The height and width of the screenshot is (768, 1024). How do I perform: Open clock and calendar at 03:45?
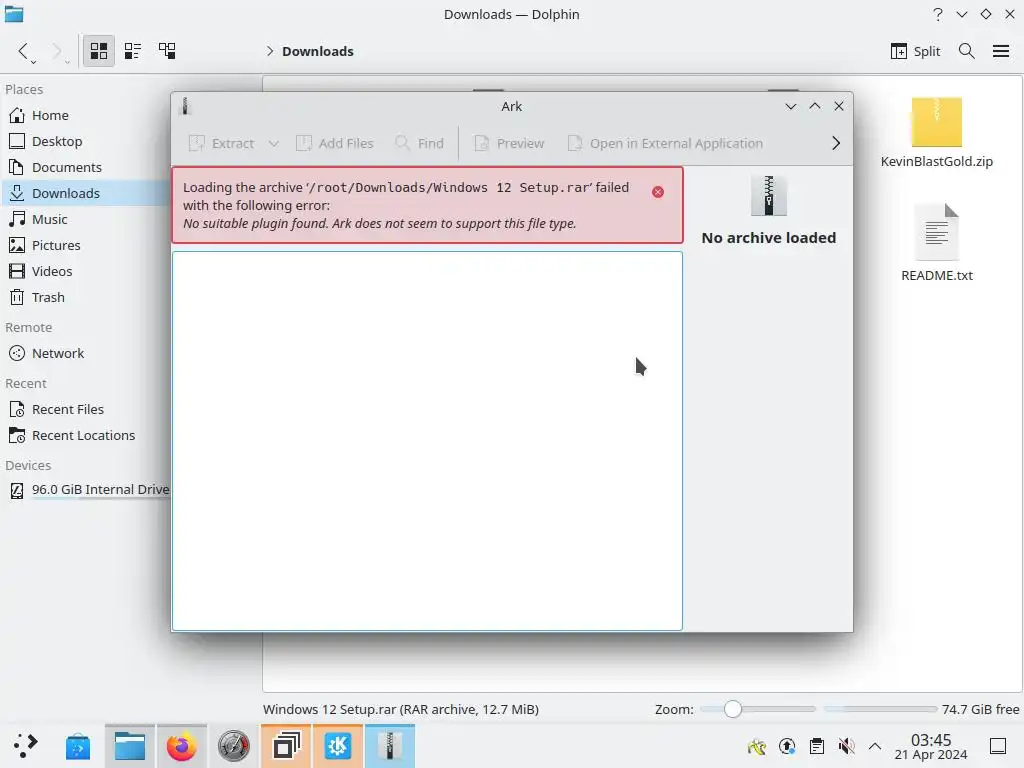click(x=931, y=746)
